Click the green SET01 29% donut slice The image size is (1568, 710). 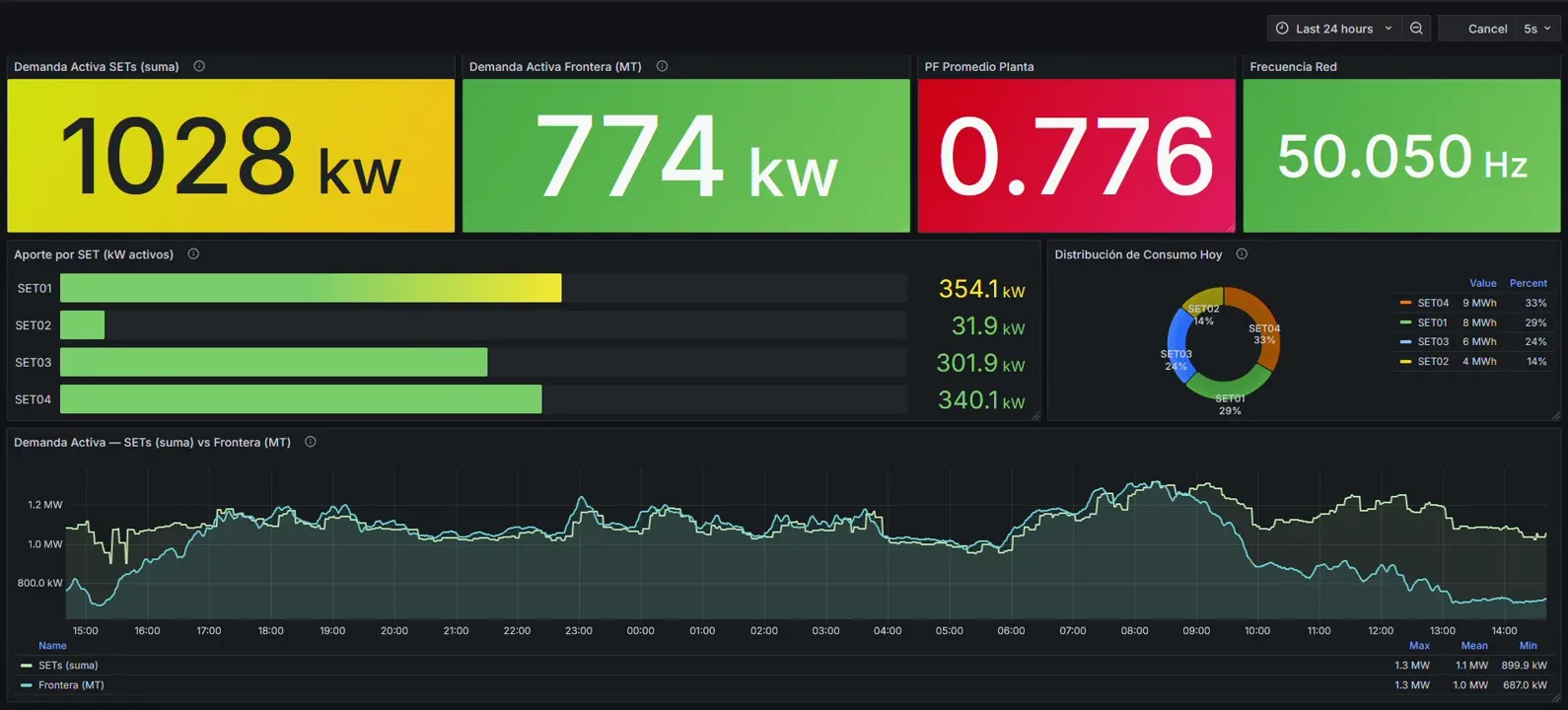click(1227, 388)
